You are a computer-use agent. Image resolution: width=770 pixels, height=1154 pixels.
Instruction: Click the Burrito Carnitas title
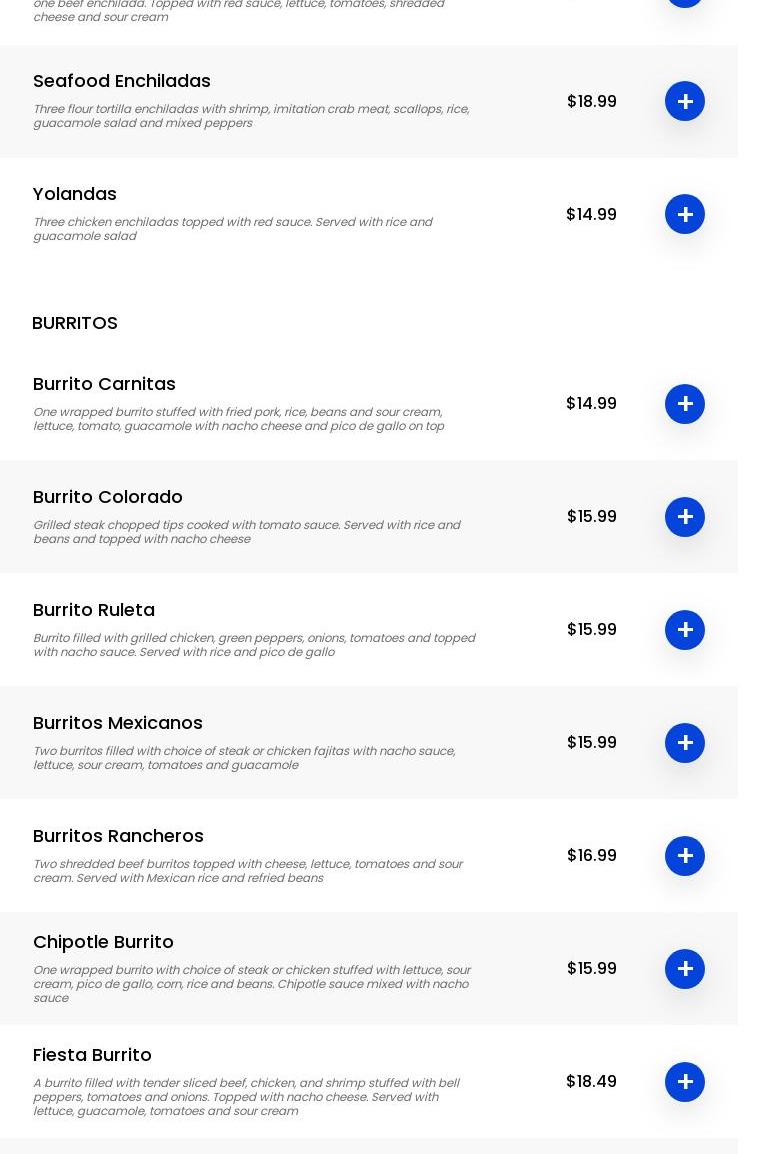click(104, 384)
